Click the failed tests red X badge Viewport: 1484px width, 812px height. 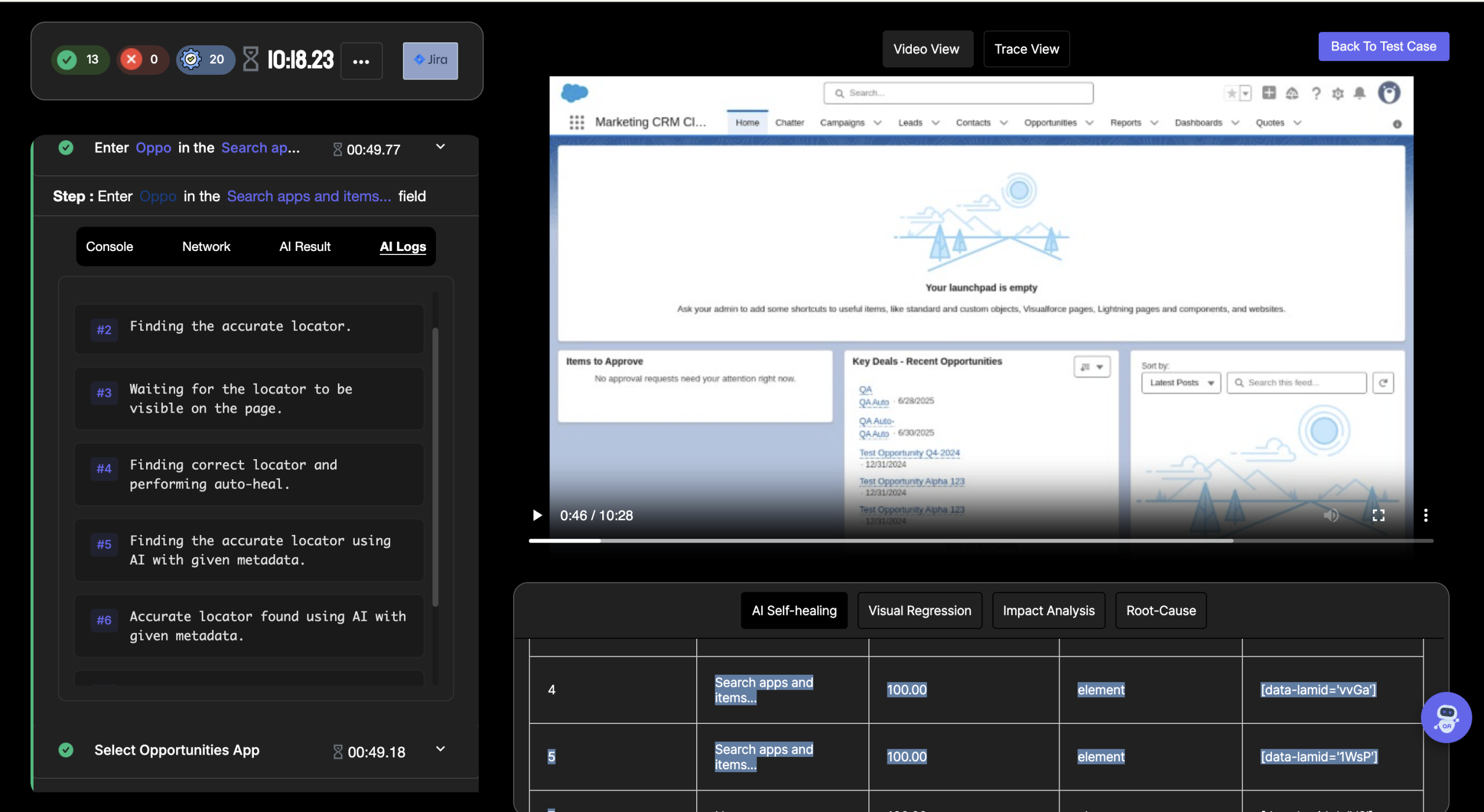pyautogui.click(x=143, y=60)
